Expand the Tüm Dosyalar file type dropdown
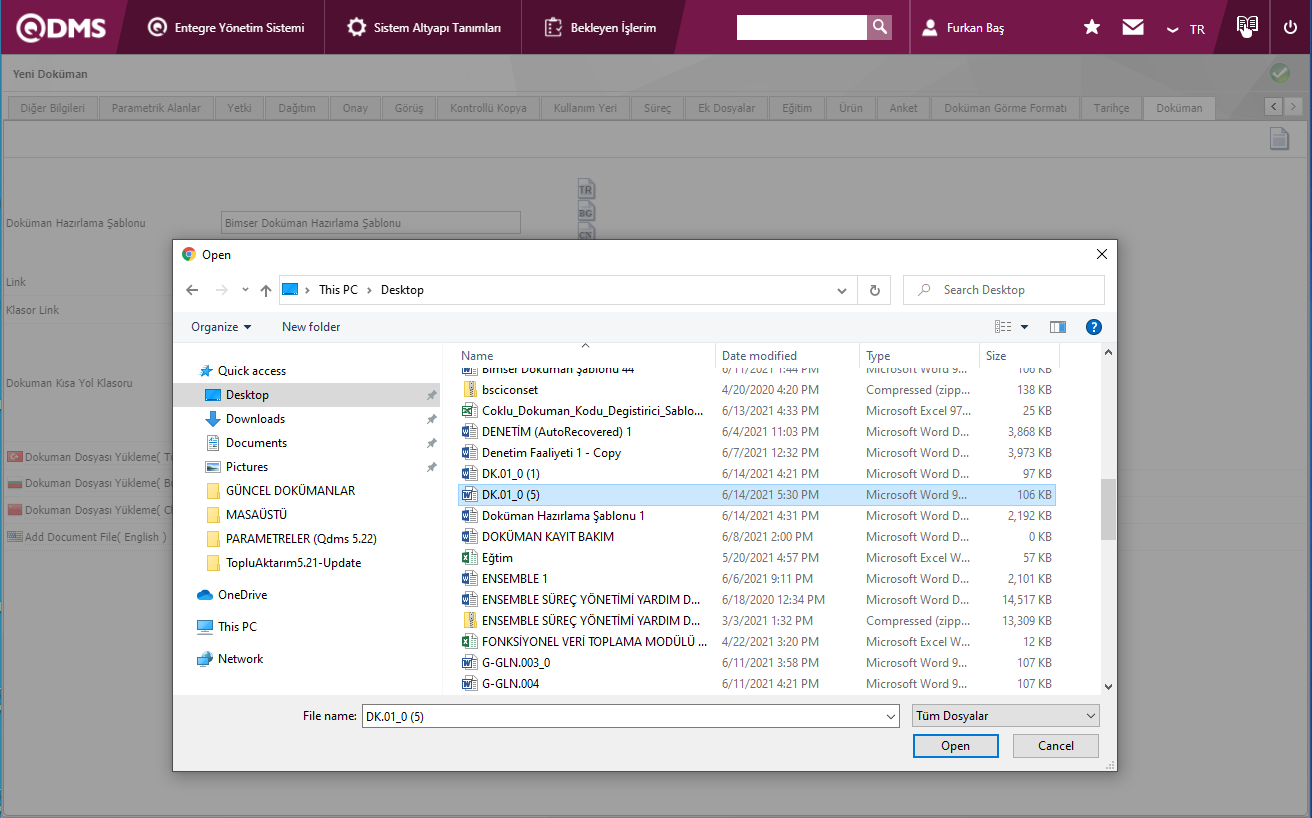The image size is (1312, 818). click(1005, 716)
